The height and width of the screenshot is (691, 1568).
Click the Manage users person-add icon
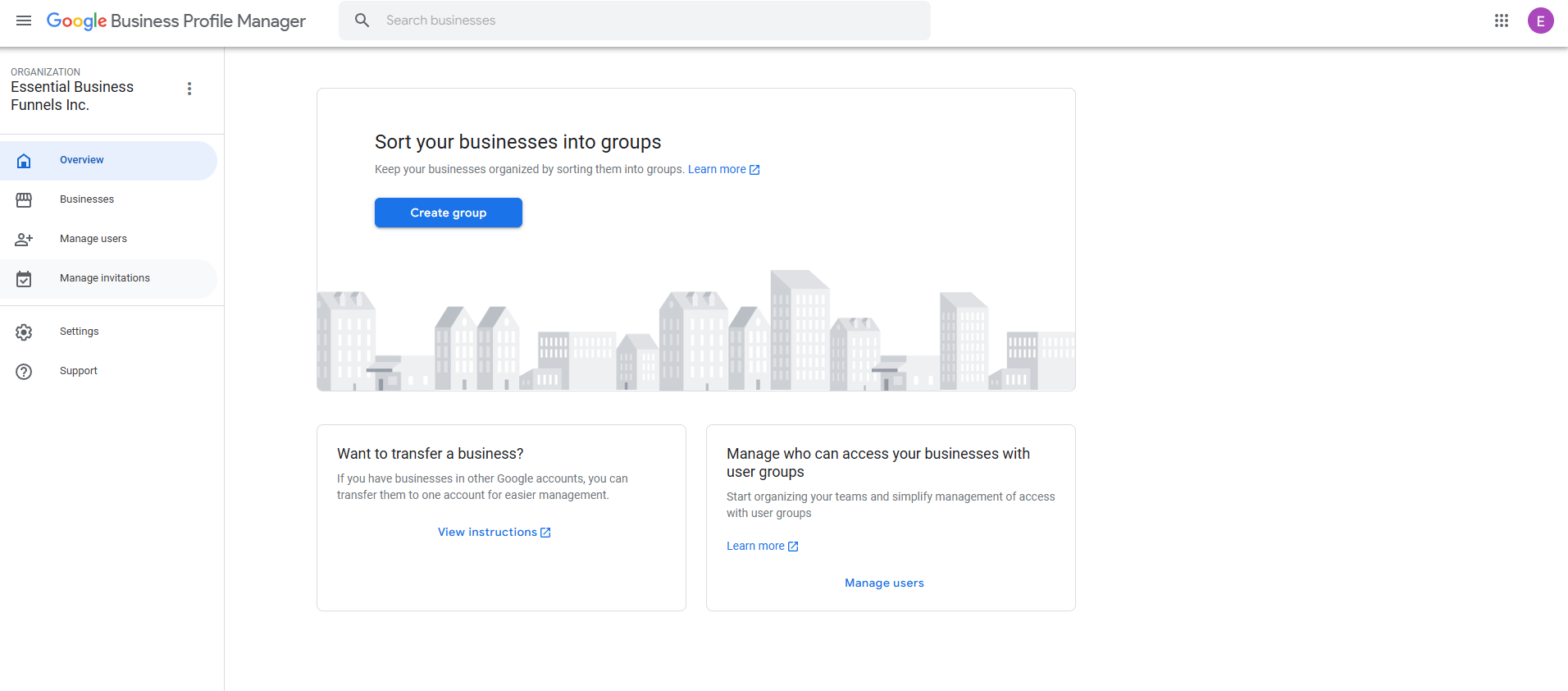click(x=24, y=240)
